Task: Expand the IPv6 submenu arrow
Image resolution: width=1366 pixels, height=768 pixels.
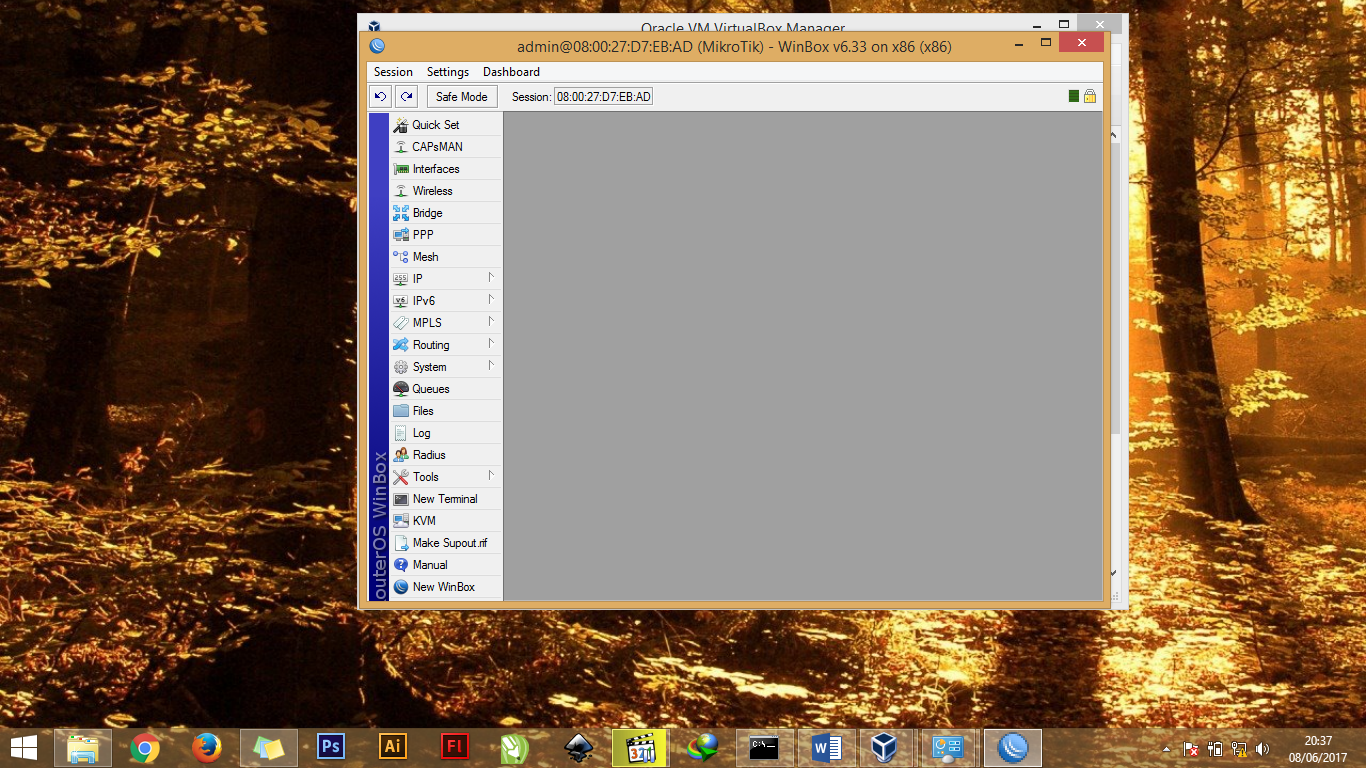Action: pos(491,299)
